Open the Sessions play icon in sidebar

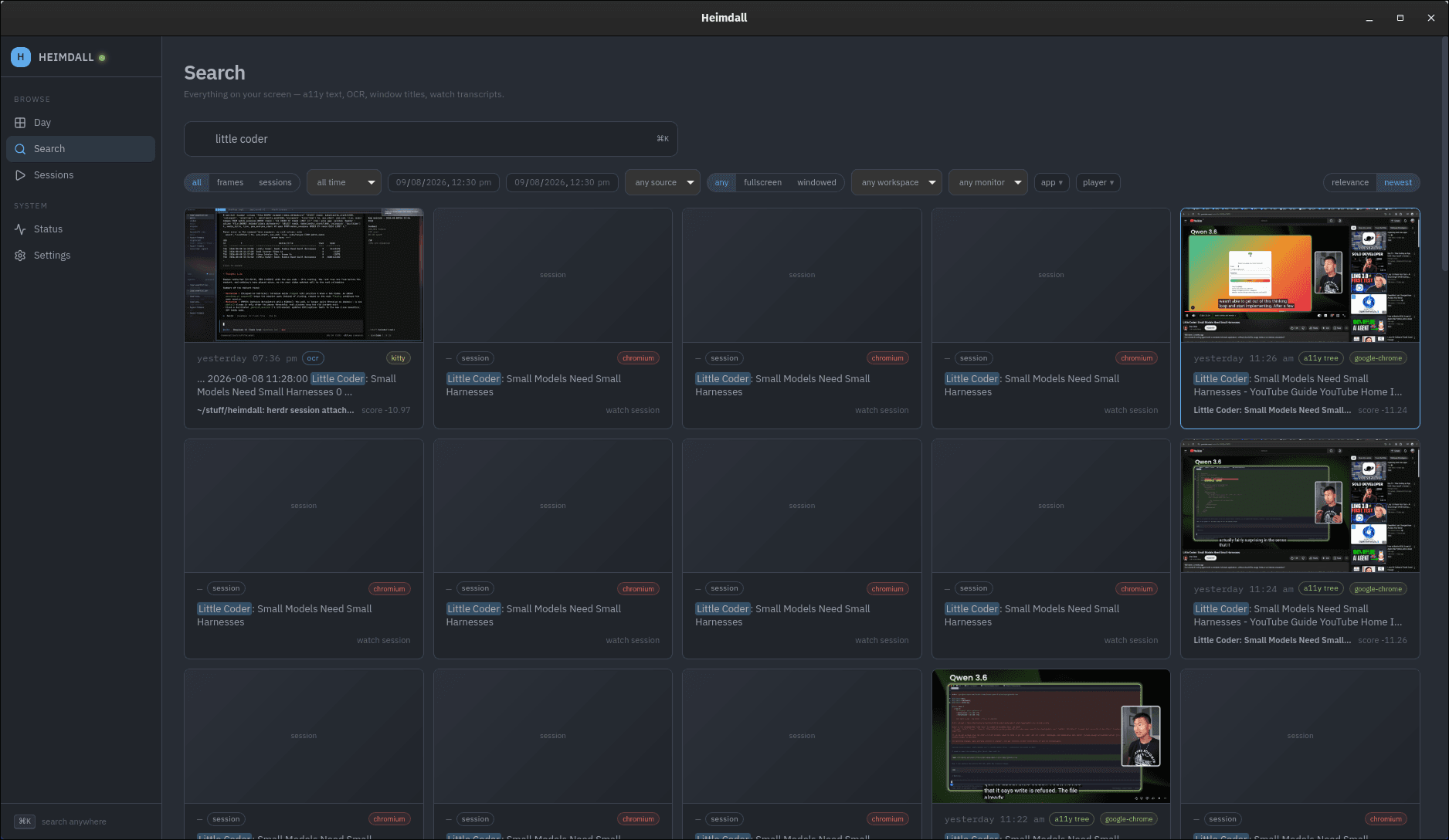[20, 175]
